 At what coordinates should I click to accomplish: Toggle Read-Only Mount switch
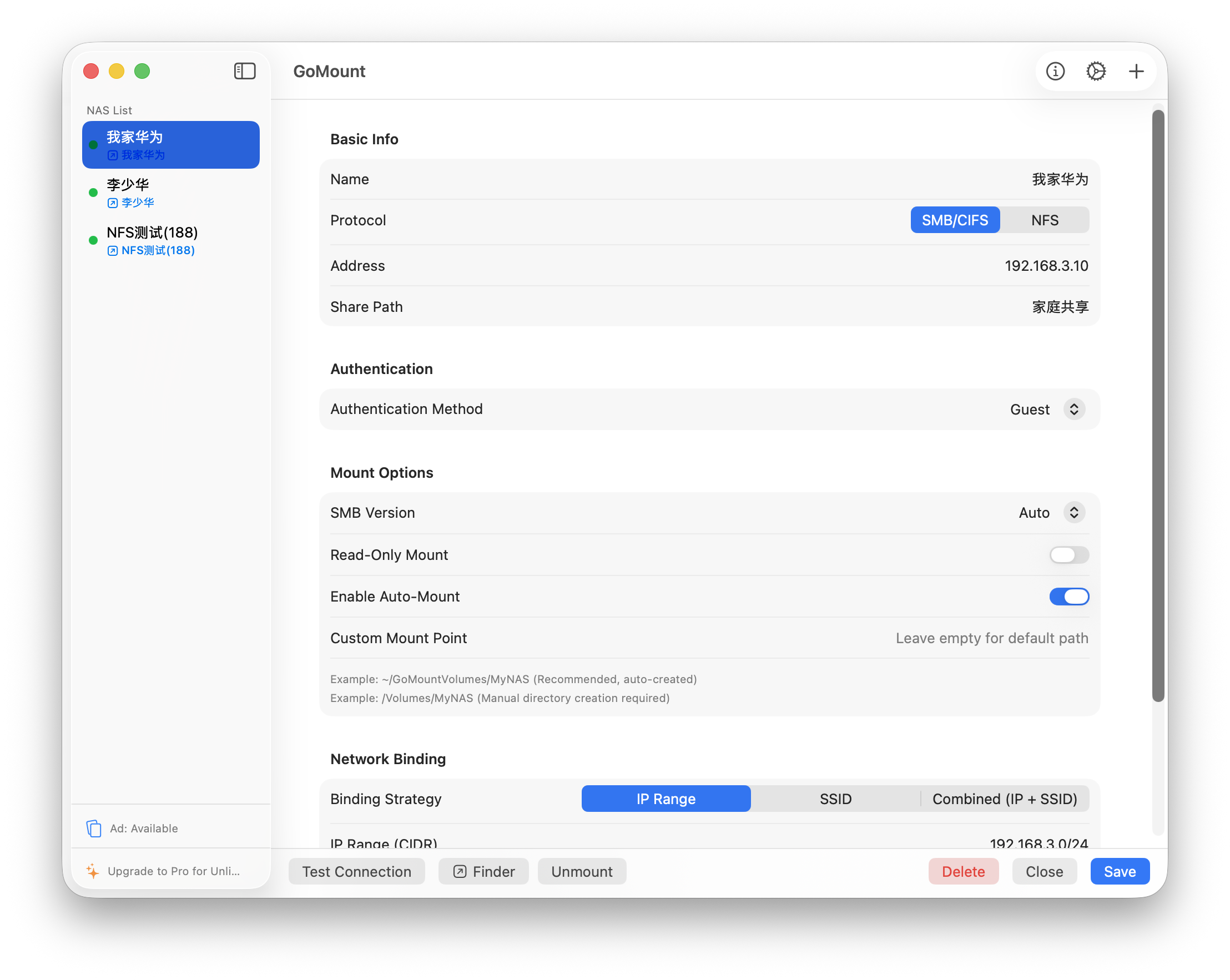pos(1068,555)
